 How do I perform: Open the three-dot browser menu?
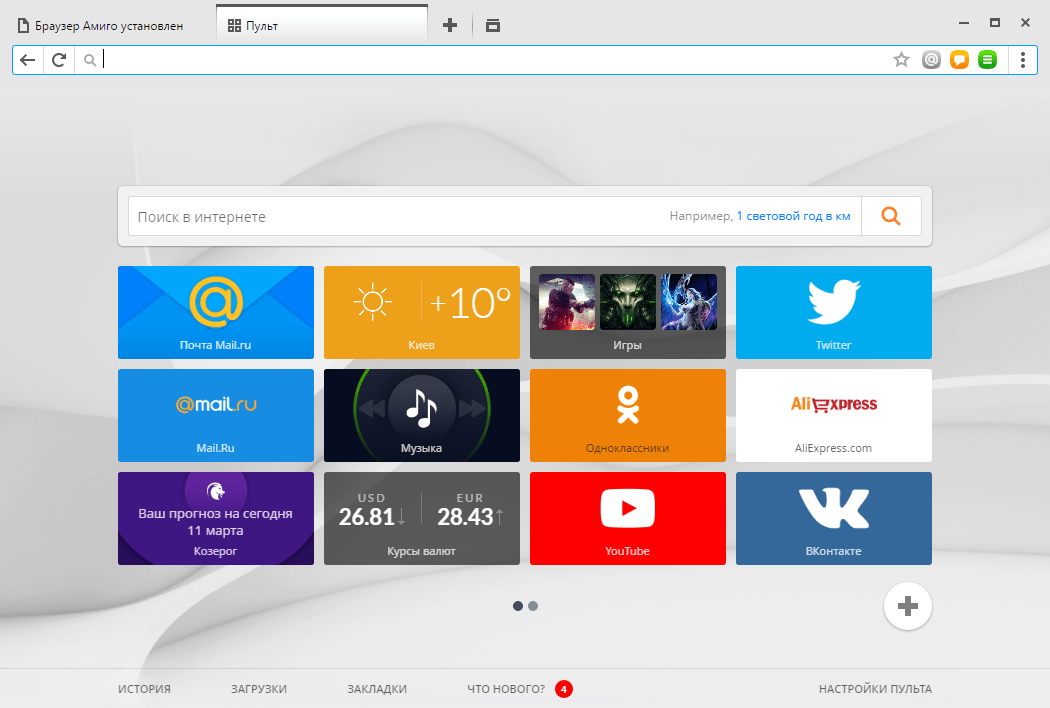(1023, 60)
